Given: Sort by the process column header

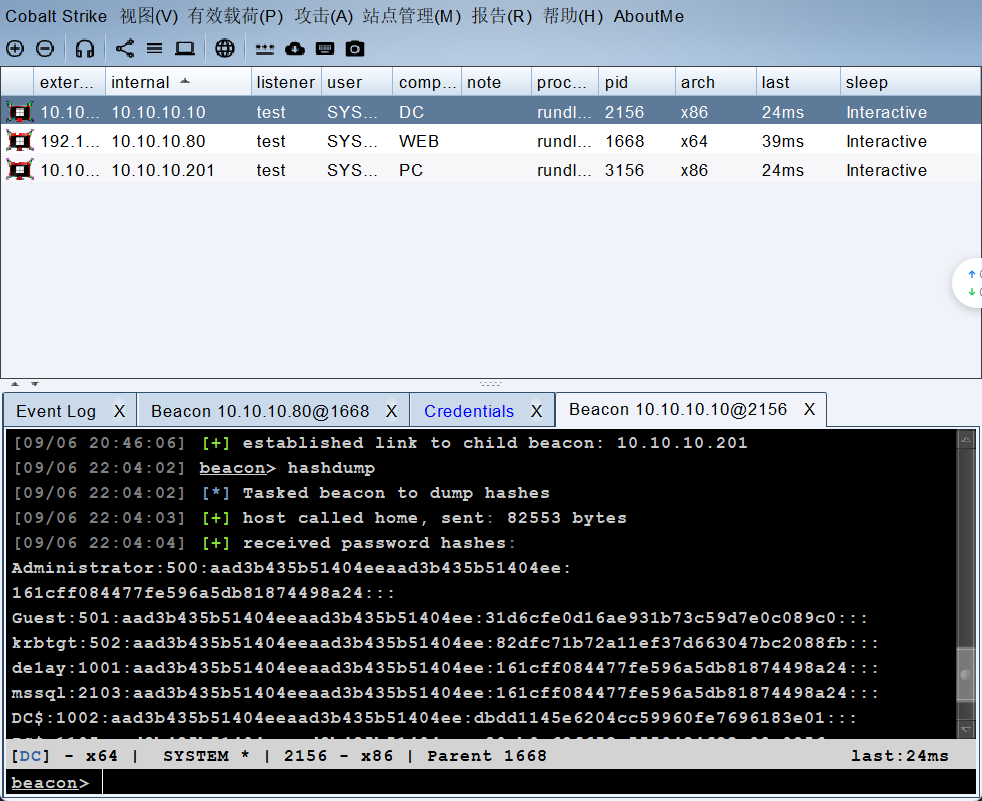Looking at the screenshot, I should pos(565,82).
